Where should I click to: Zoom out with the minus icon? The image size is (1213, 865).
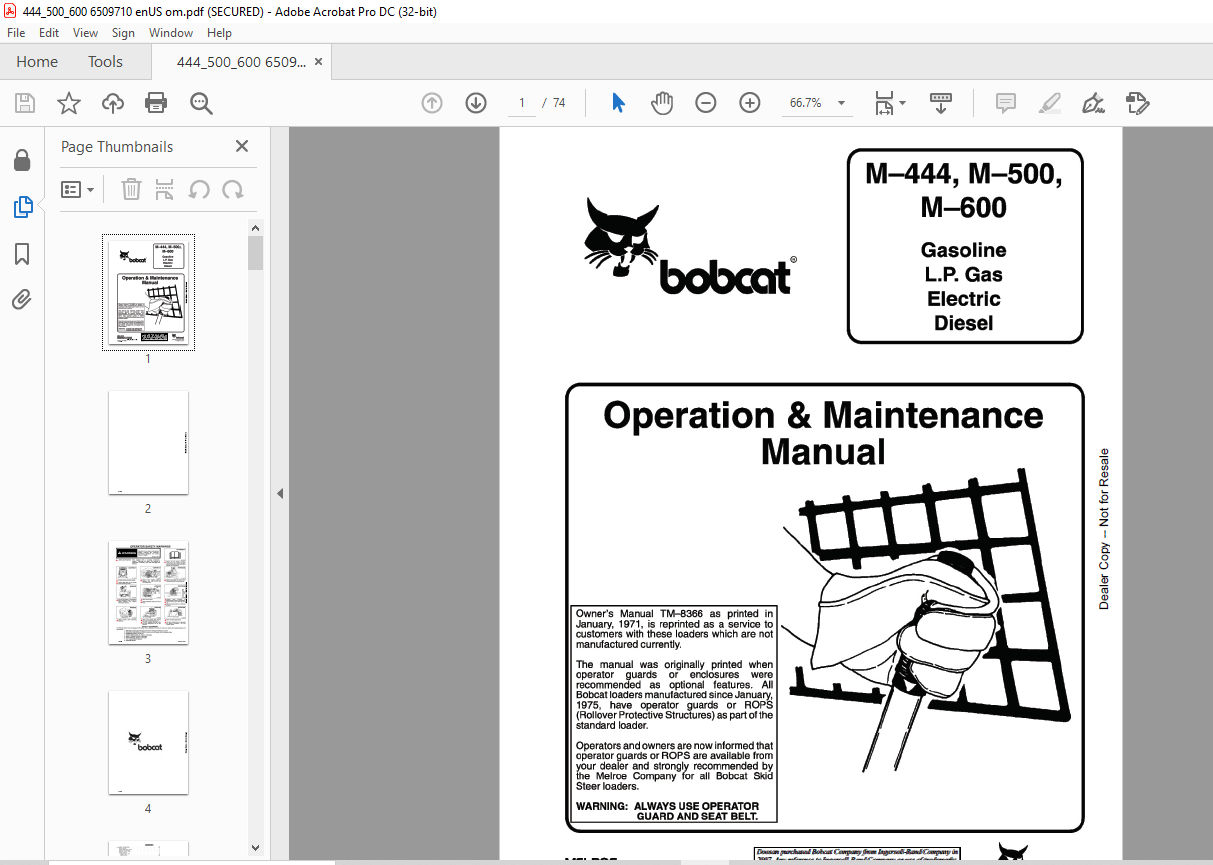pyautogui.click(x=706, y=103)
